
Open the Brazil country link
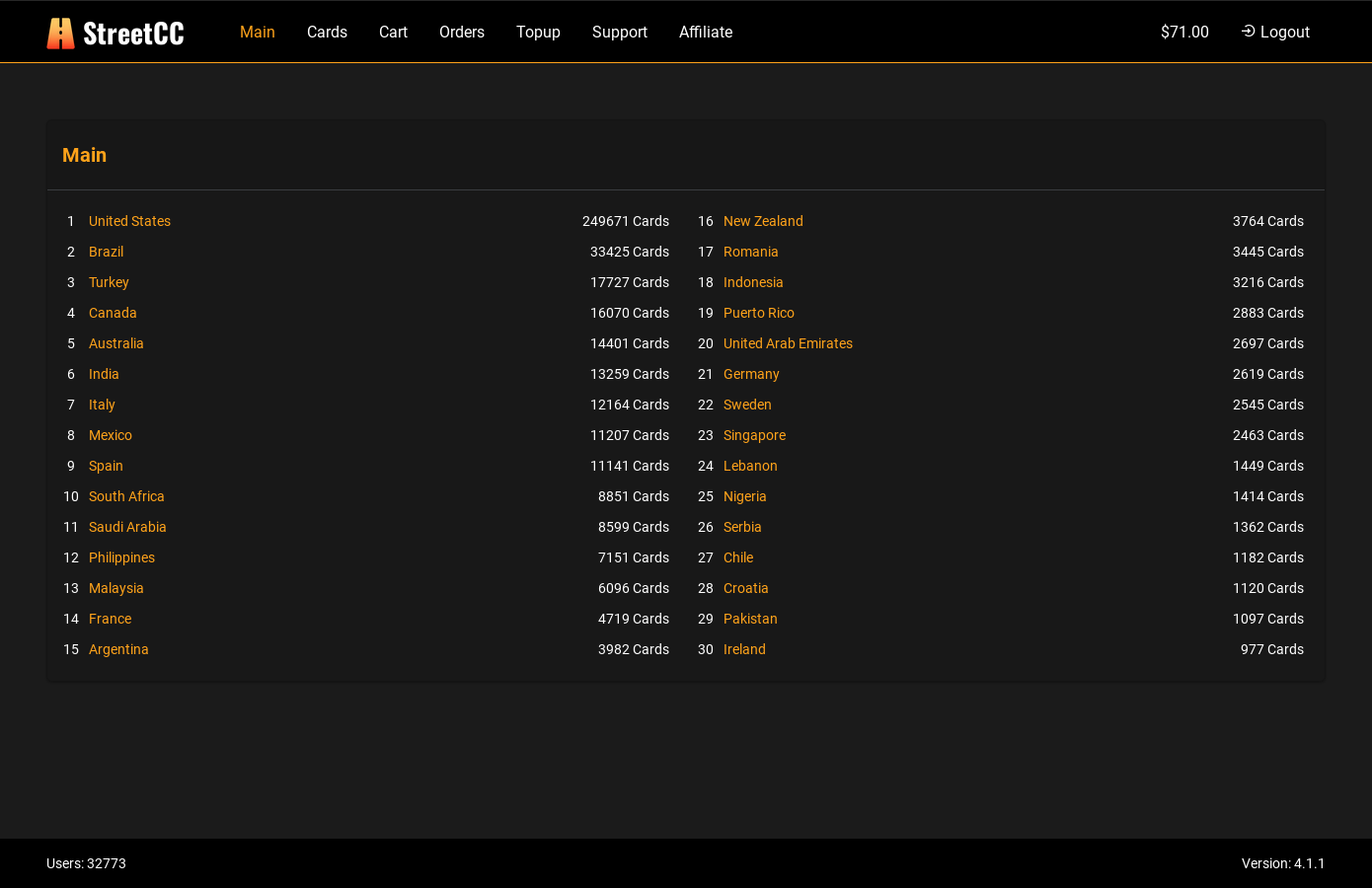tap(106, 252)
